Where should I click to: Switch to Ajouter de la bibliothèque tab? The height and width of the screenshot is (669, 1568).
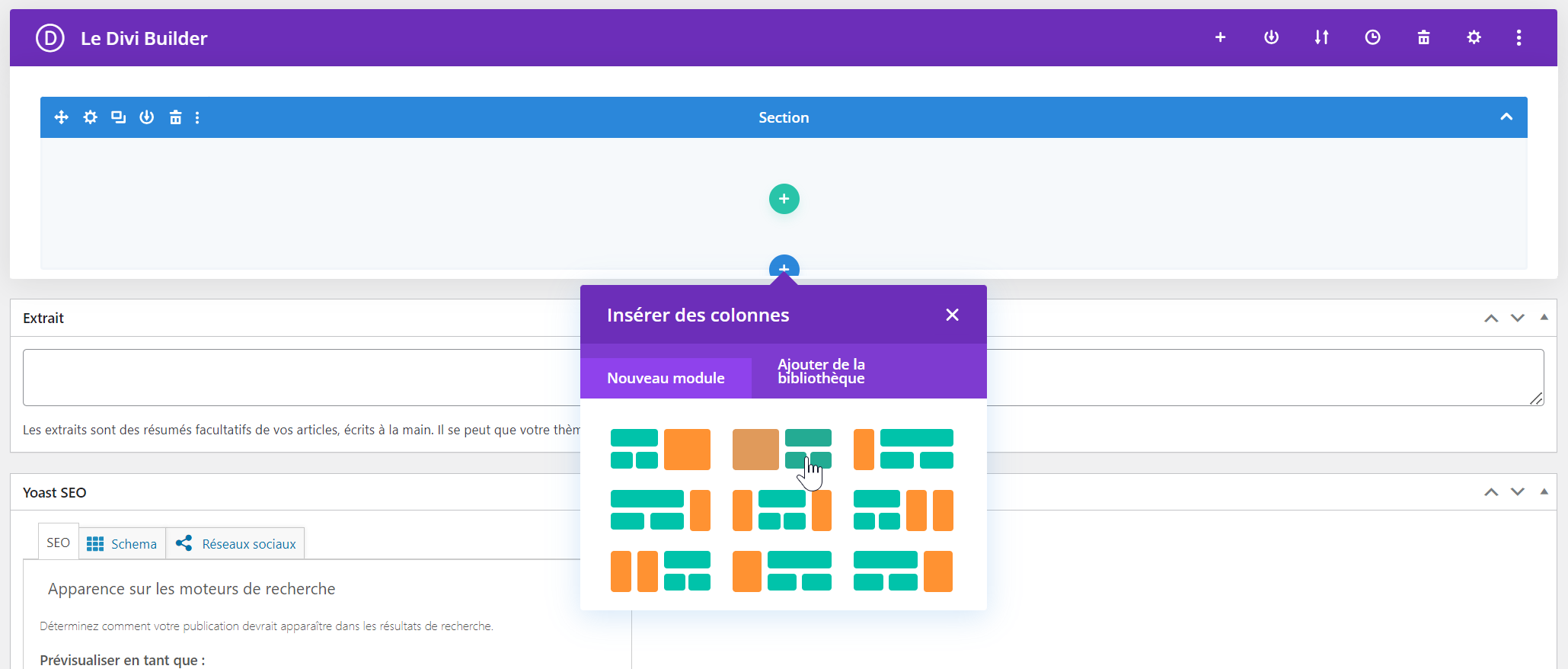pos(821,371)
